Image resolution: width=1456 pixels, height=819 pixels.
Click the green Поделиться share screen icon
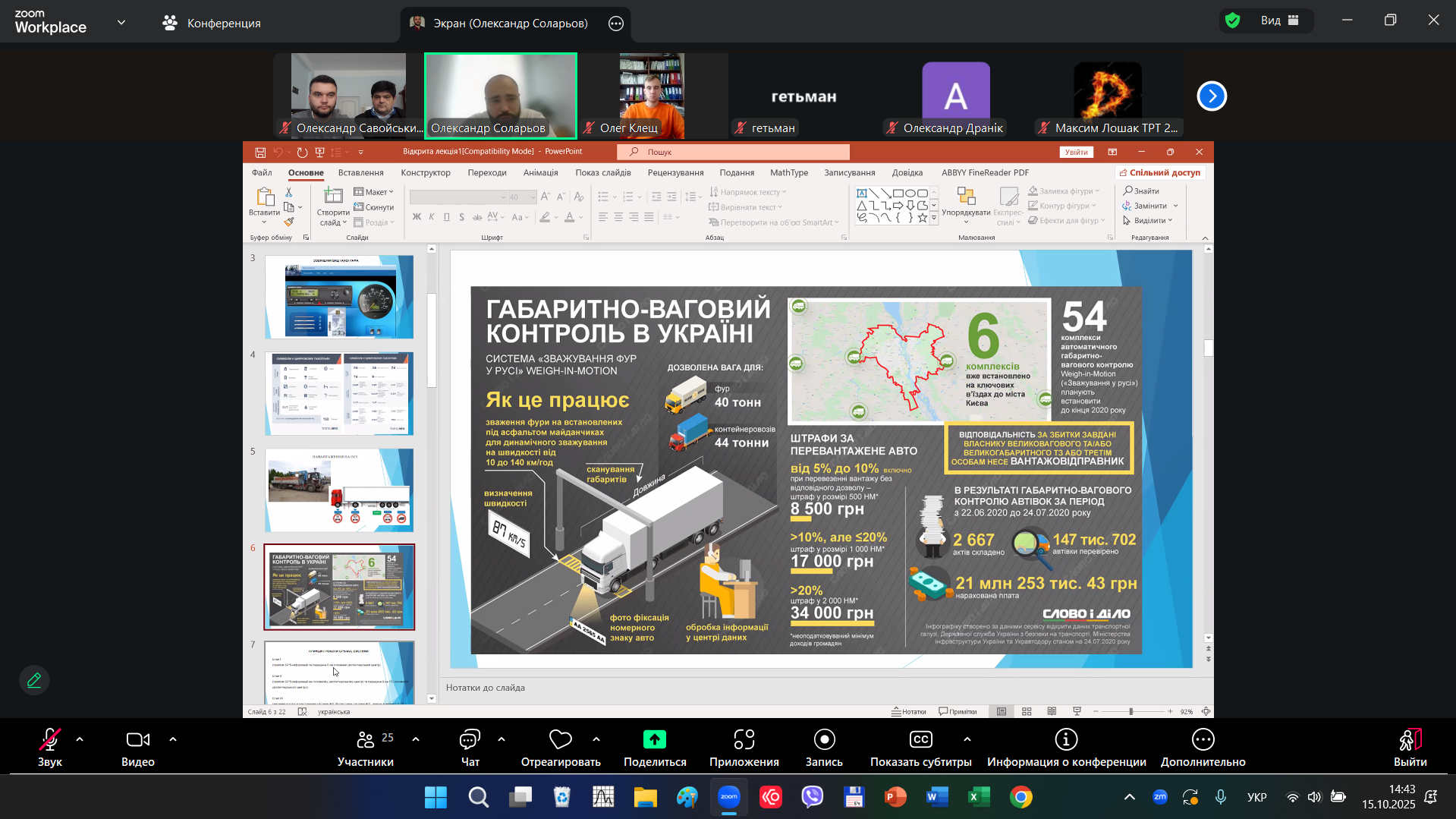tap(654, 739)
